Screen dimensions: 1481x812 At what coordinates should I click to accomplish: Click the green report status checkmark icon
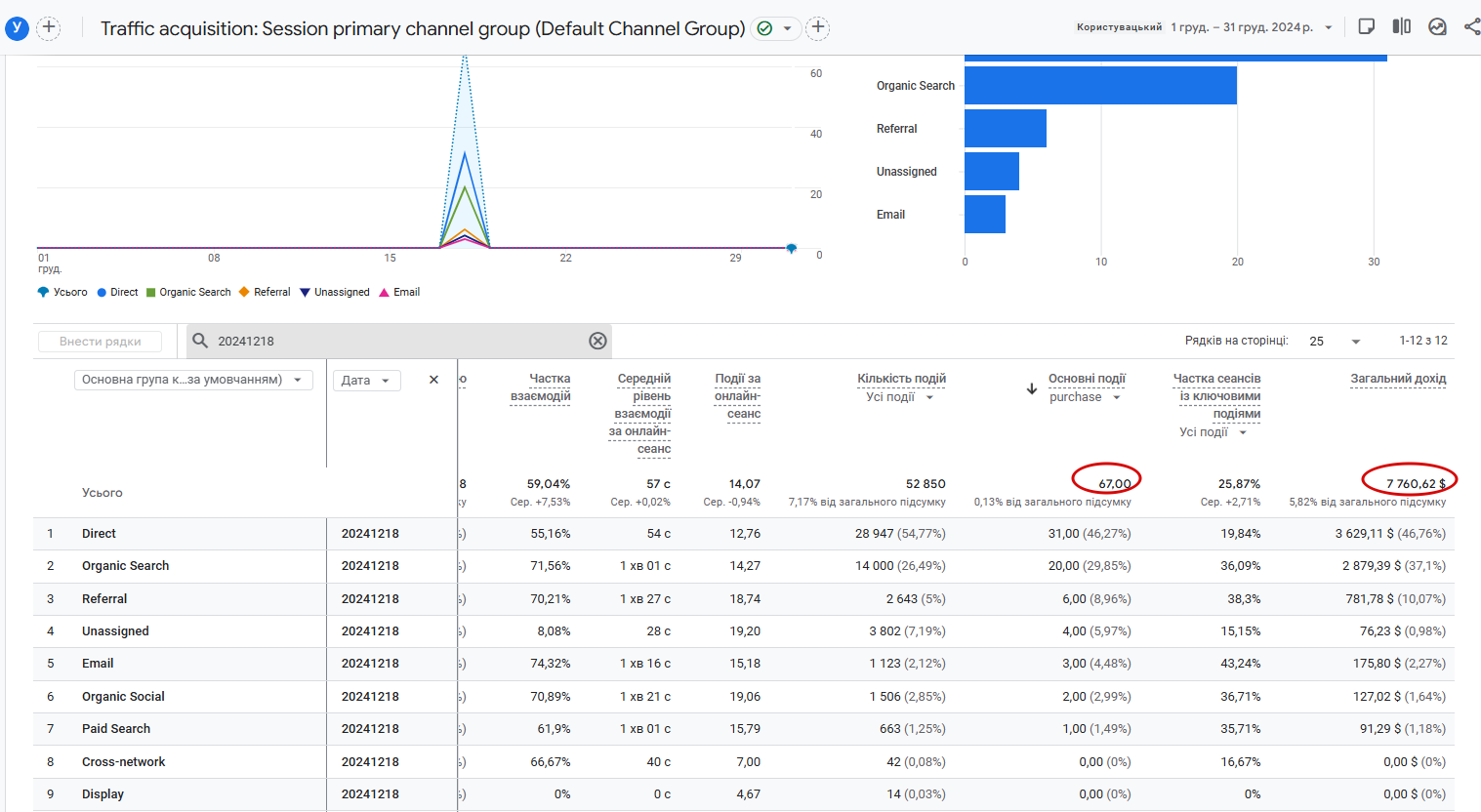pyautogui.click(x=765, y=28)
